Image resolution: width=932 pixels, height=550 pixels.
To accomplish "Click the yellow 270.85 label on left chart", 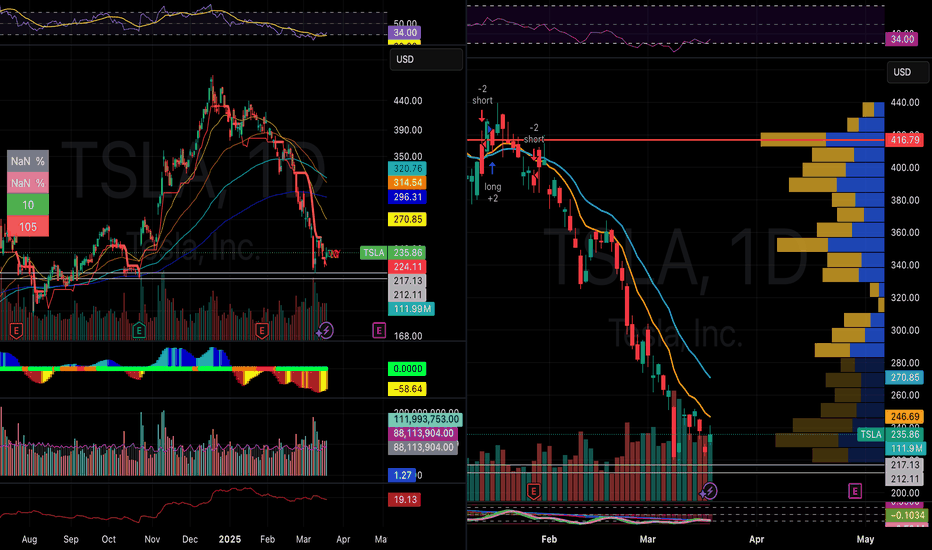I will click(x=407, y=219).
